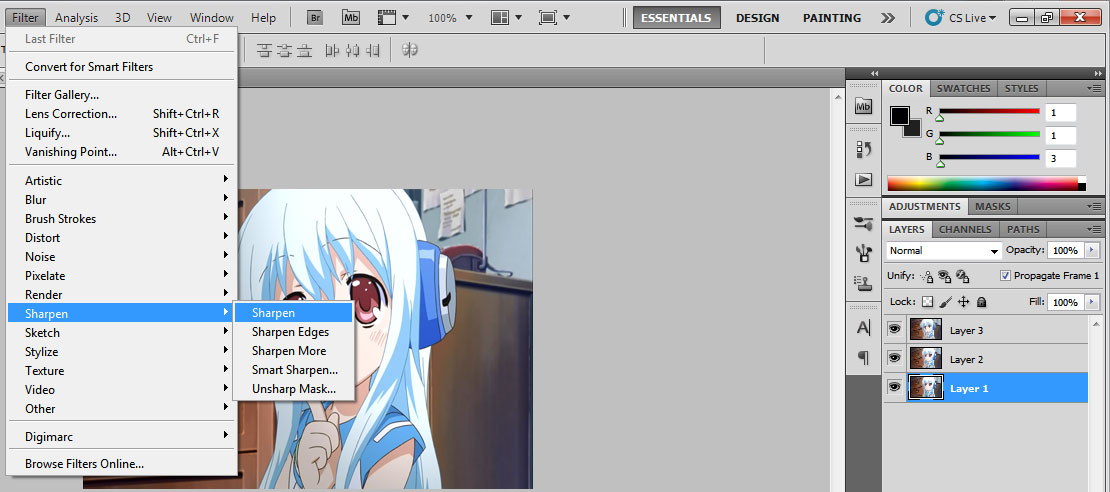1110x492 pixels.
Task: Toggle lock transparent pixels
Action: 927,302
